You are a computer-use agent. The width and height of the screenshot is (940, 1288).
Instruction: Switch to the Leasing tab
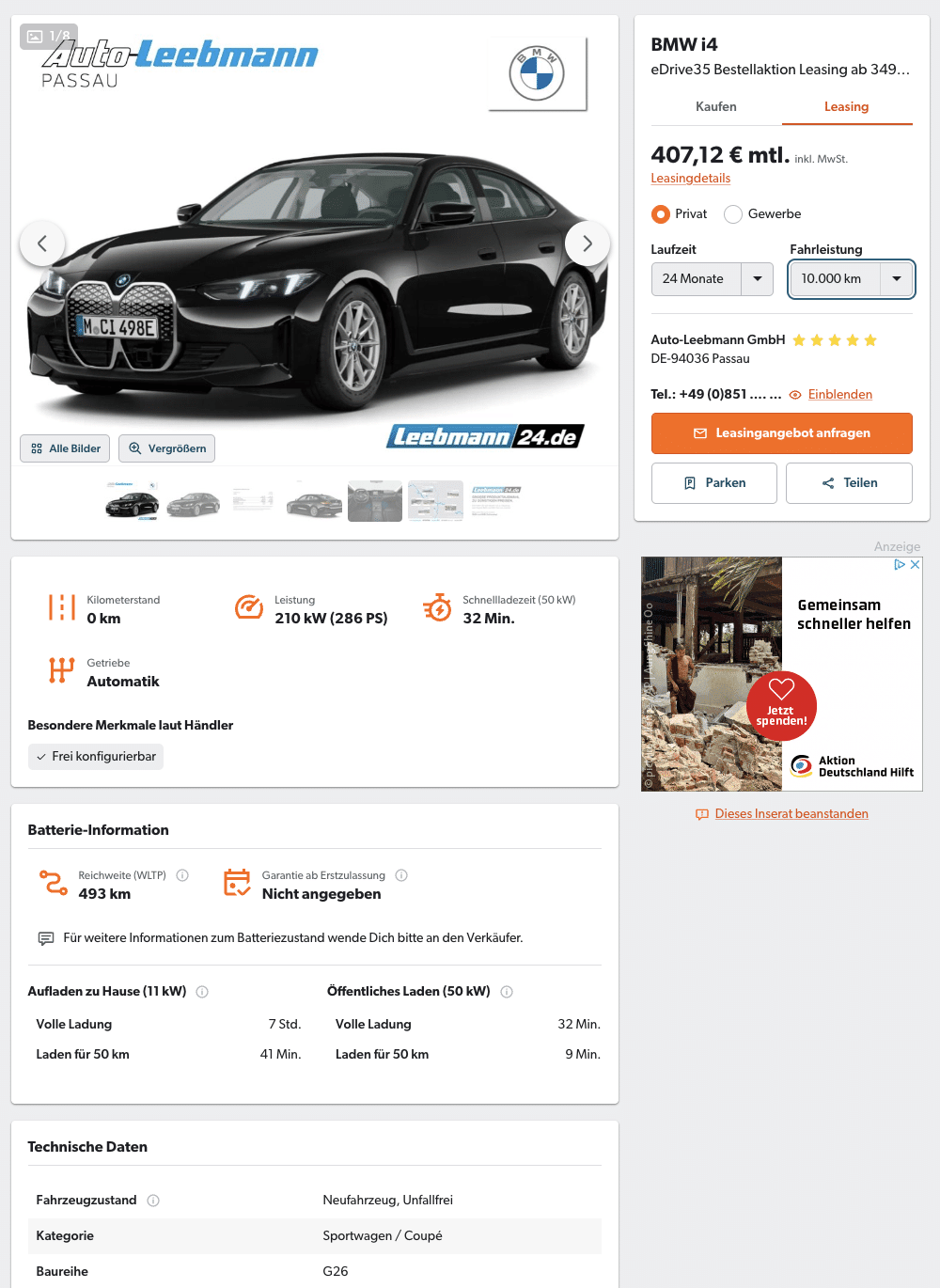coord(847,107)
